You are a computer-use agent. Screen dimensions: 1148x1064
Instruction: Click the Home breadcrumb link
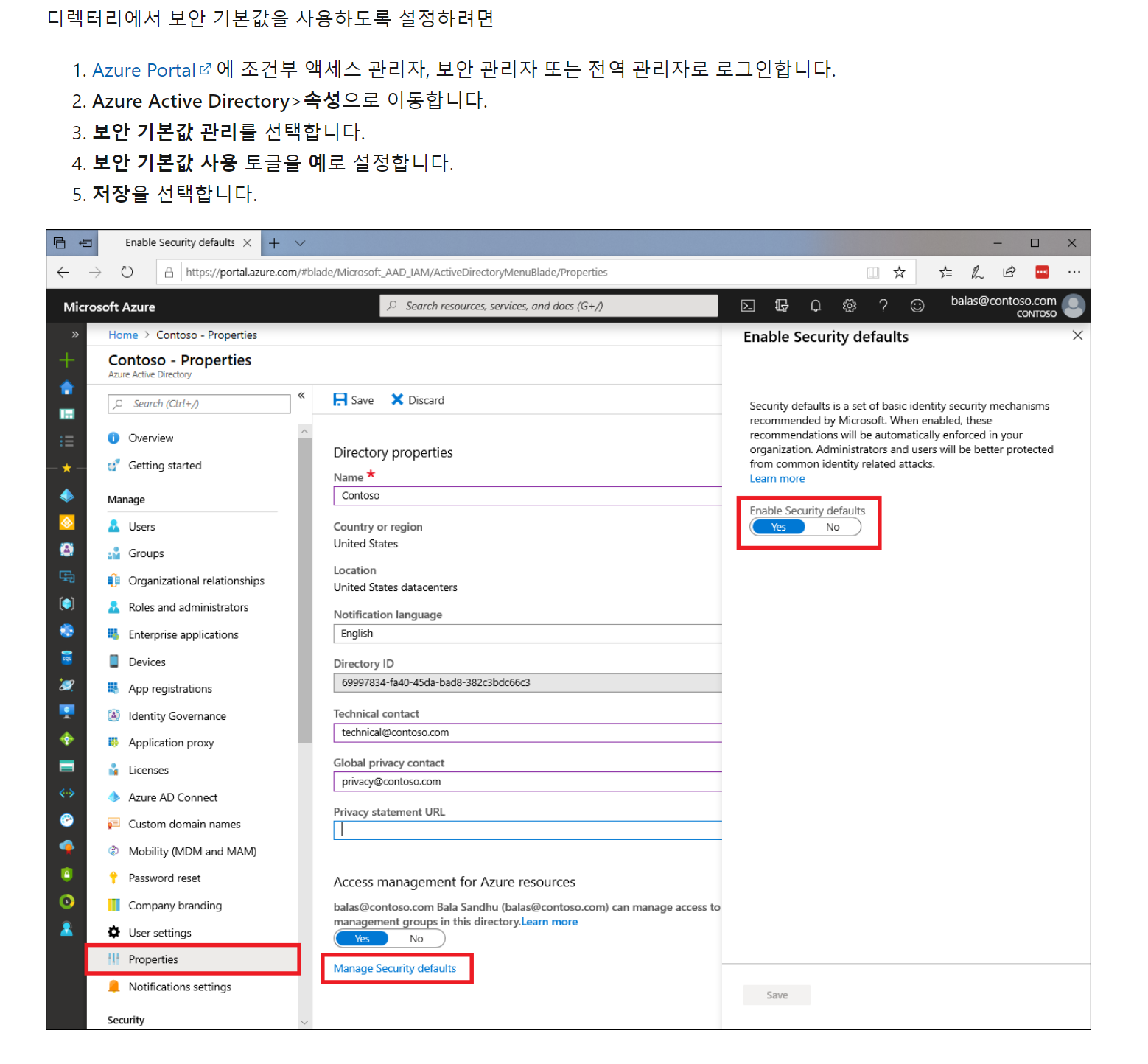click(x=123, y=335)
